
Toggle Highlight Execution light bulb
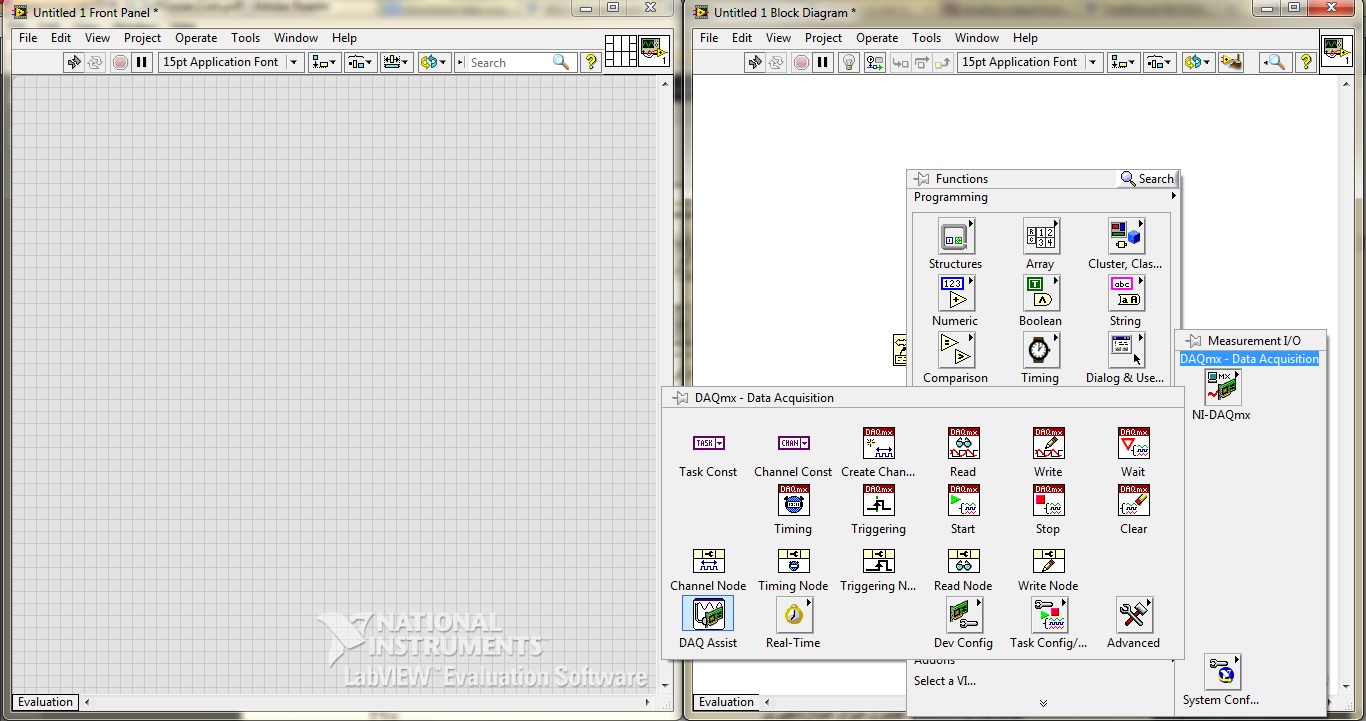click(849, 62)
